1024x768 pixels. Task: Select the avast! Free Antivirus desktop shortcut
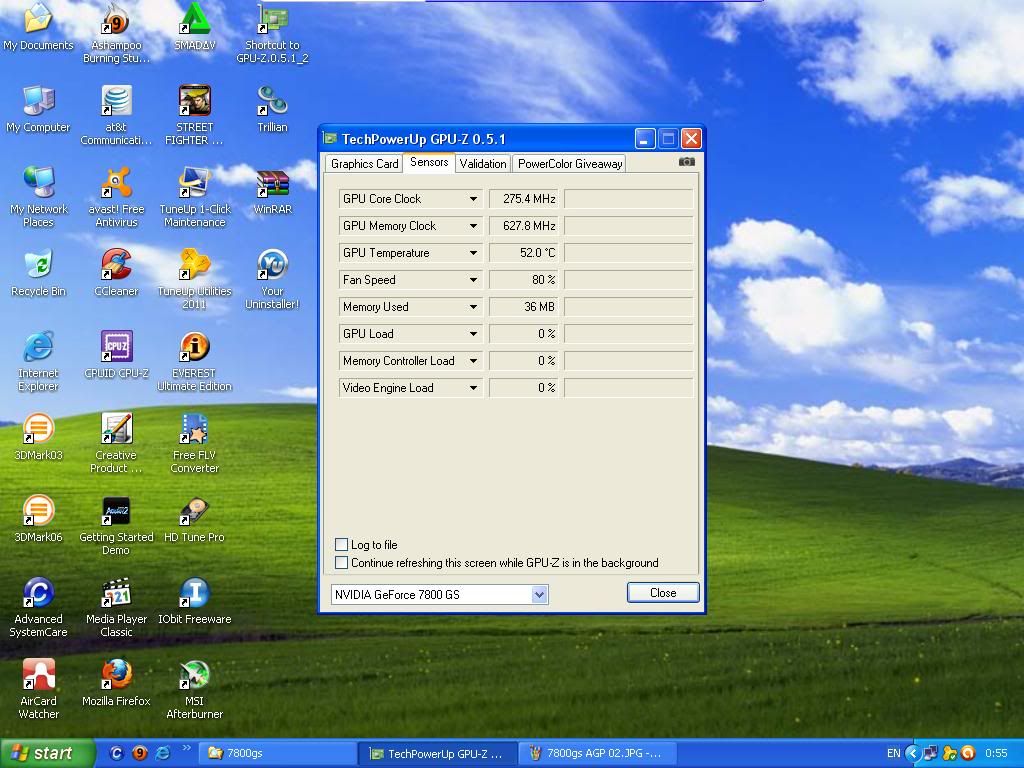coord(116,199)
